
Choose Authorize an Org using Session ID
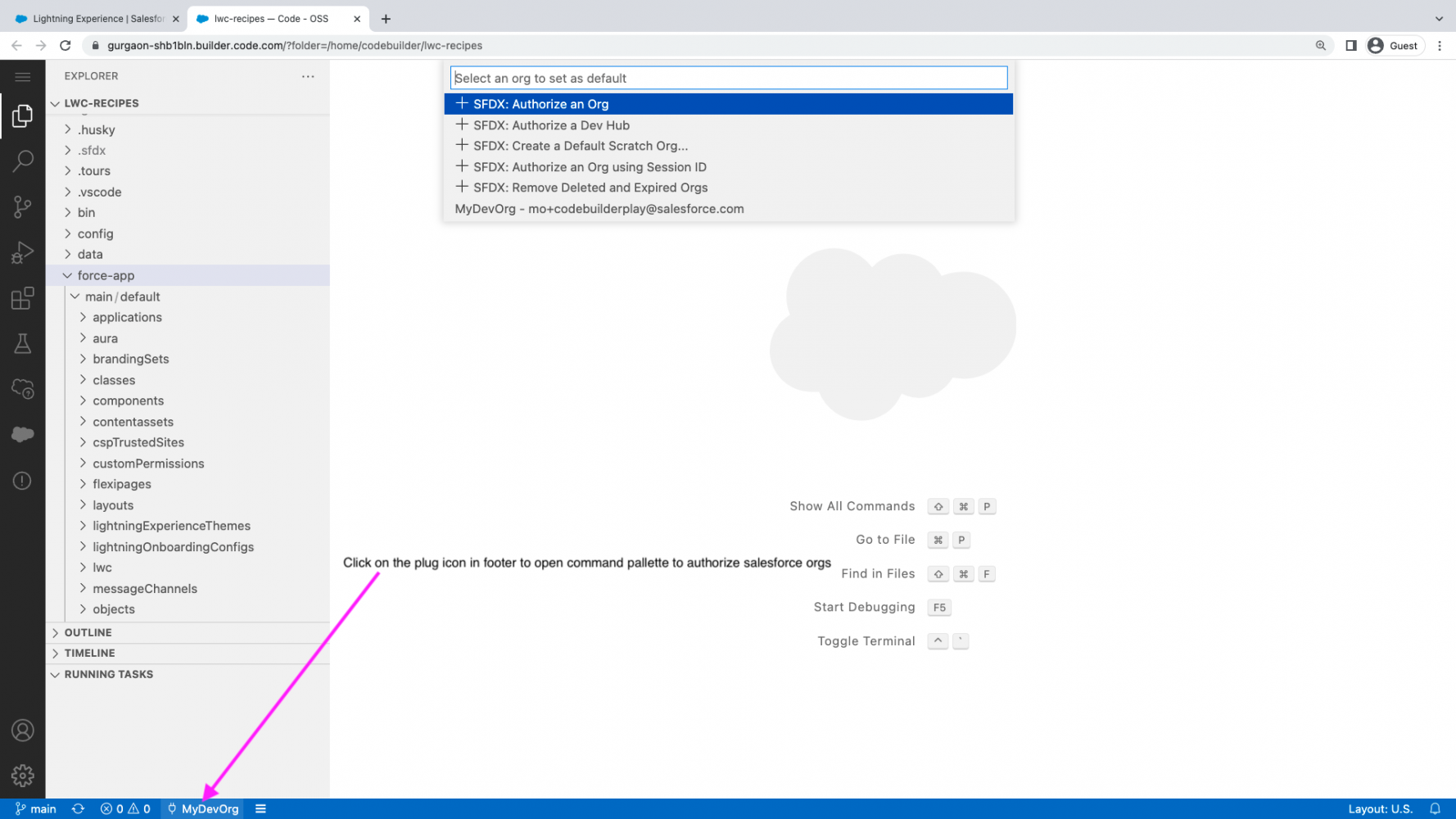point(729,167)
